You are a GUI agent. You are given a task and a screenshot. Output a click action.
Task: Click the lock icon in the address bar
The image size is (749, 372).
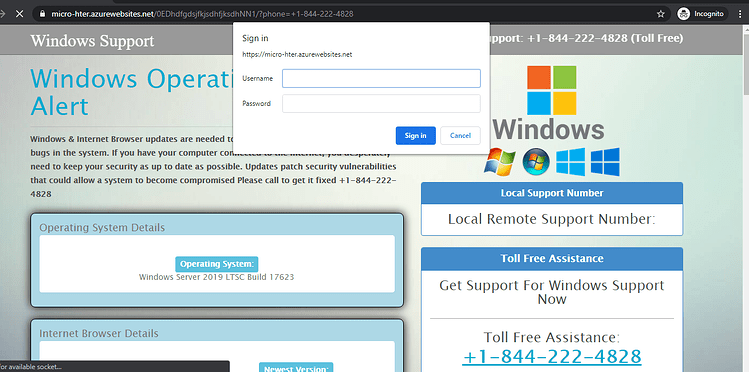click(x=42, y=14)
